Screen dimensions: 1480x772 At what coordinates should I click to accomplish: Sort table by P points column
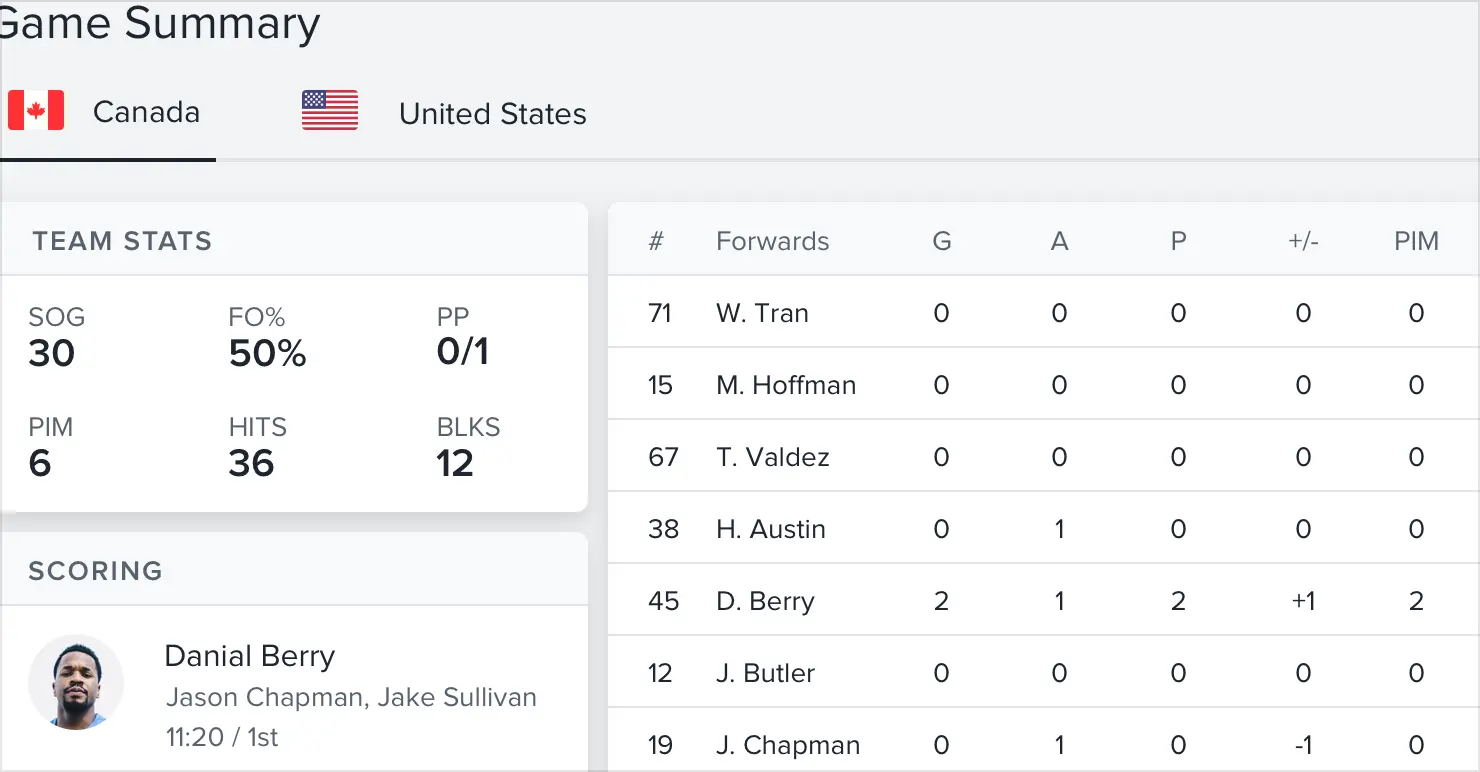1178,241
